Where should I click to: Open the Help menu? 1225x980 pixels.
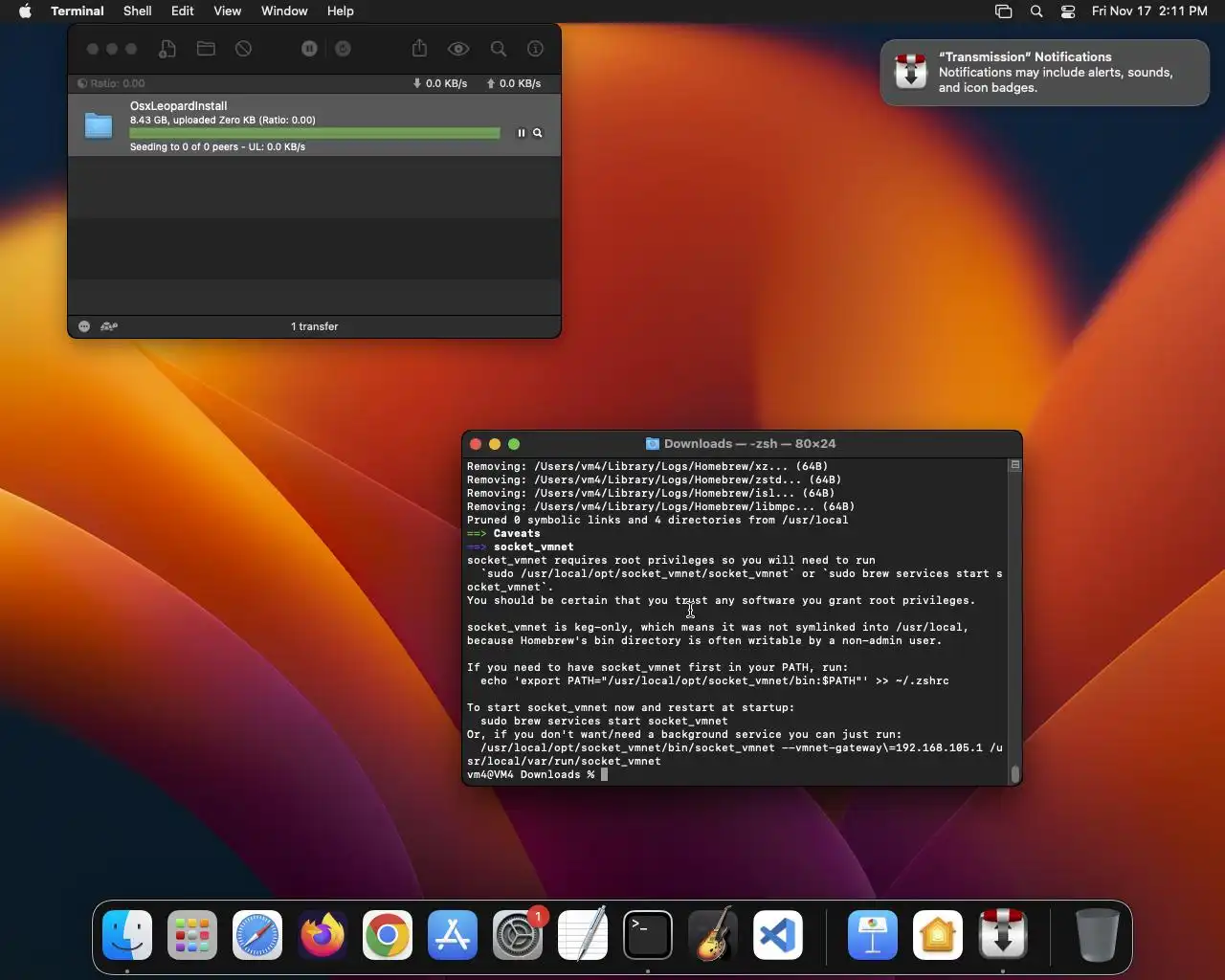[x=341, y=11]
